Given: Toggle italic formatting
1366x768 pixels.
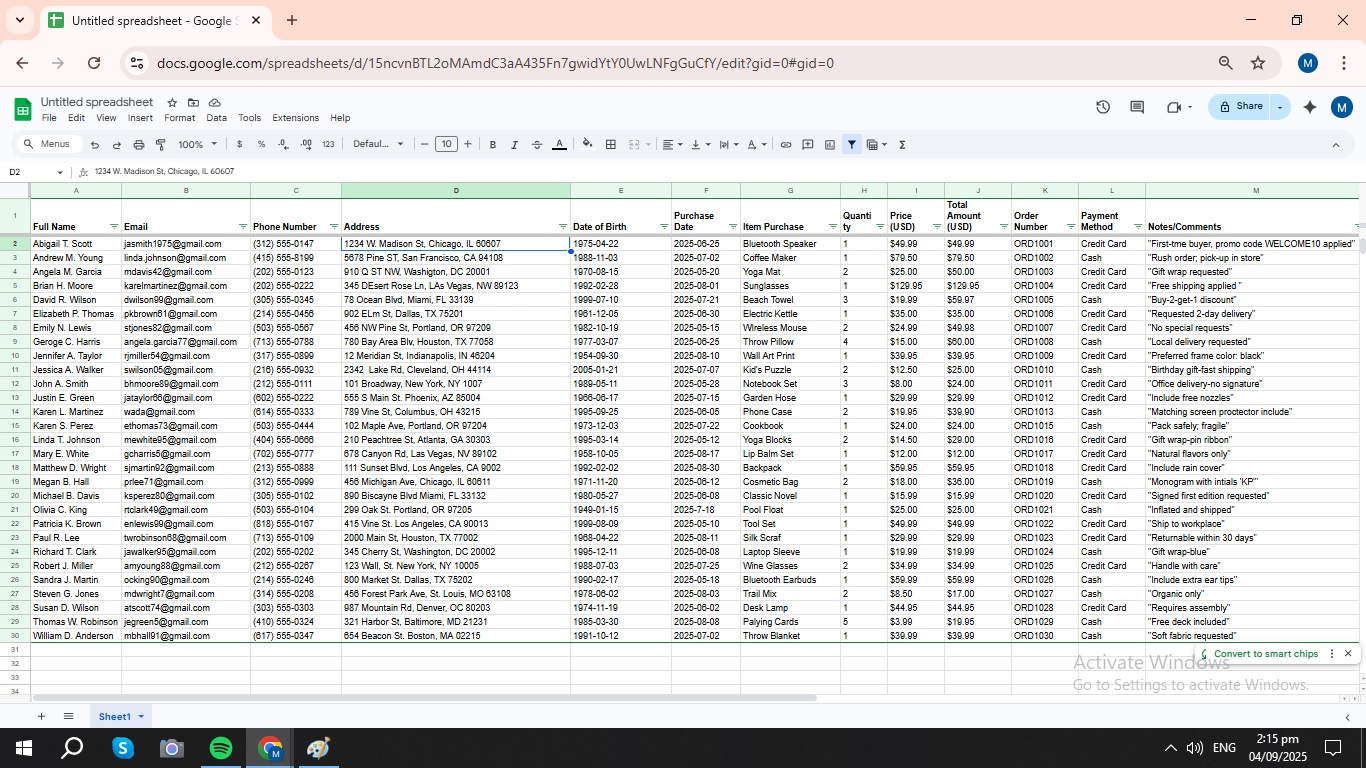Looking at the screenshot, I should 515,145.
